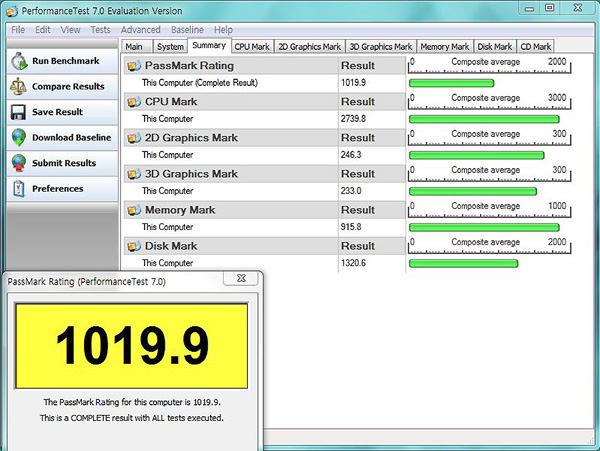Click the Submit Results button label
This screenshot has height=451, width=600.
point(64,163)
